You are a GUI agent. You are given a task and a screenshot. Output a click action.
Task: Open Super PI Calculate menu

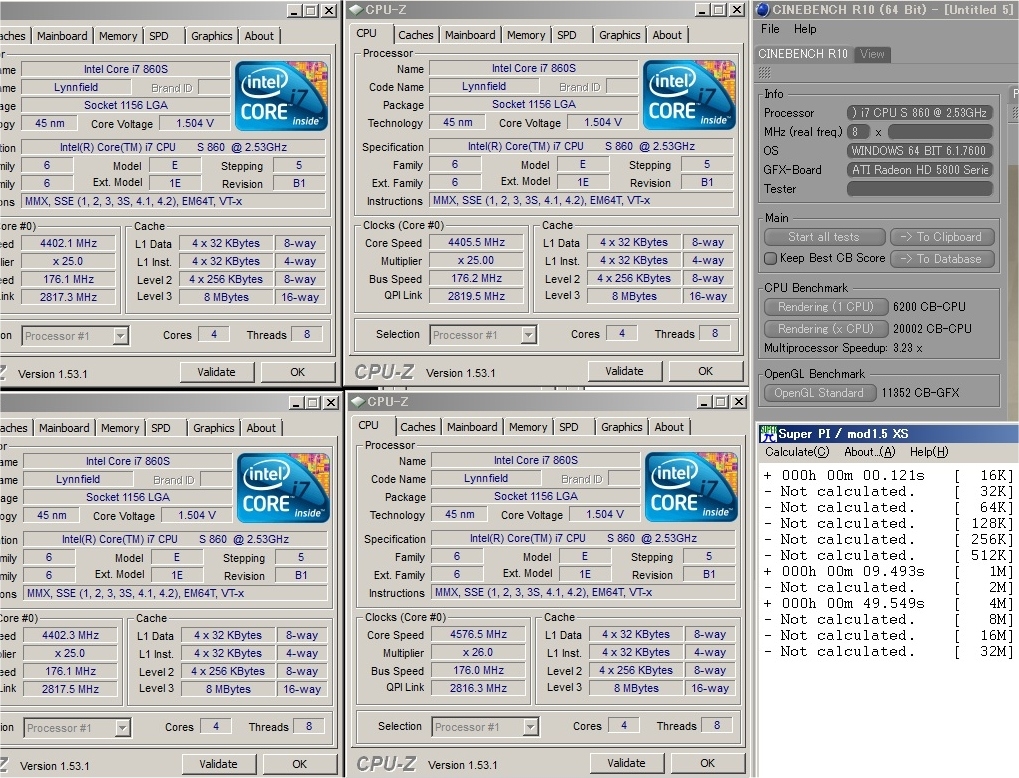click(x=797, y=452)
